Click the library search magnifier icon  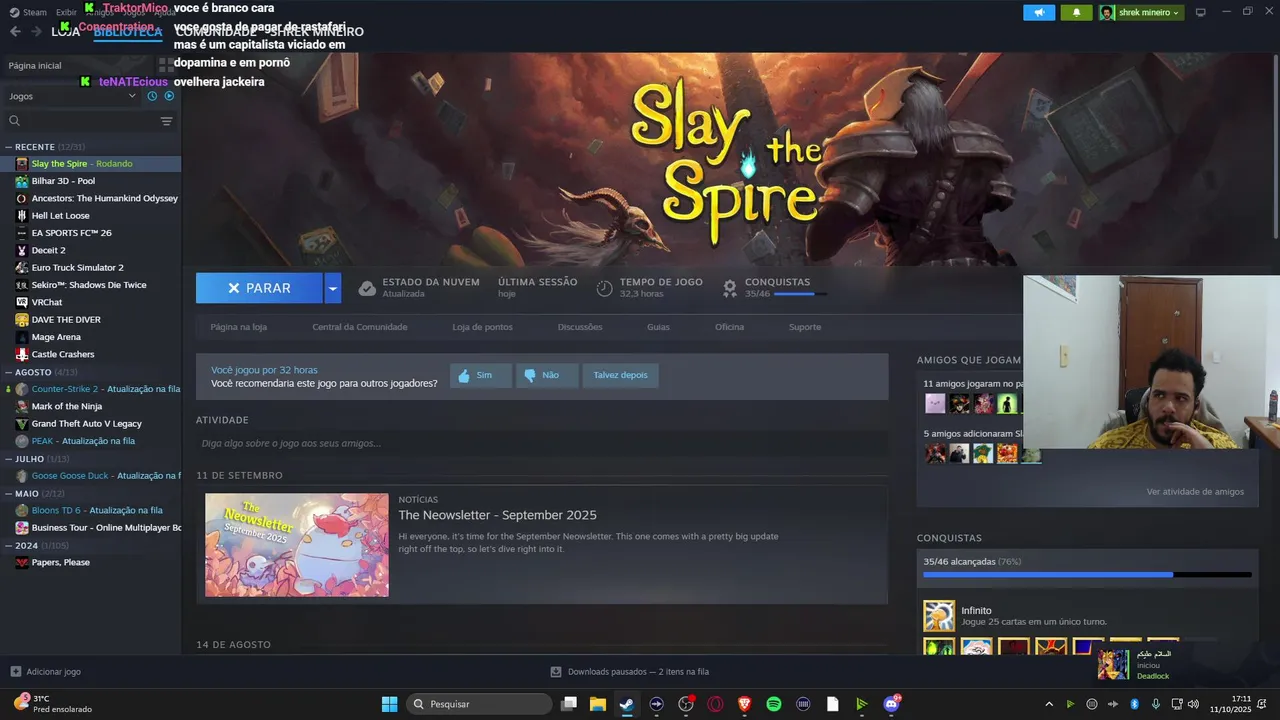click(14, 121)
